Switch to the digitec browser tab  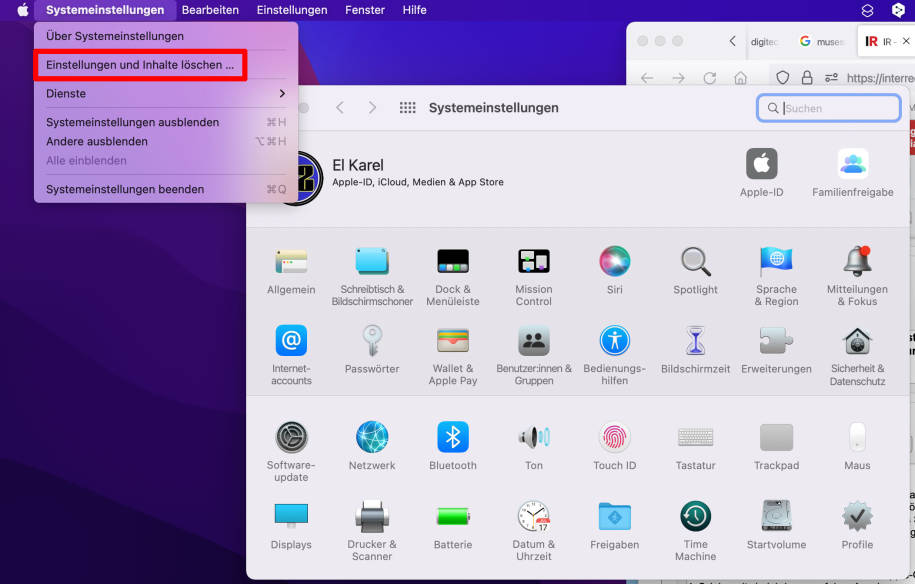(x=764, y=41)
